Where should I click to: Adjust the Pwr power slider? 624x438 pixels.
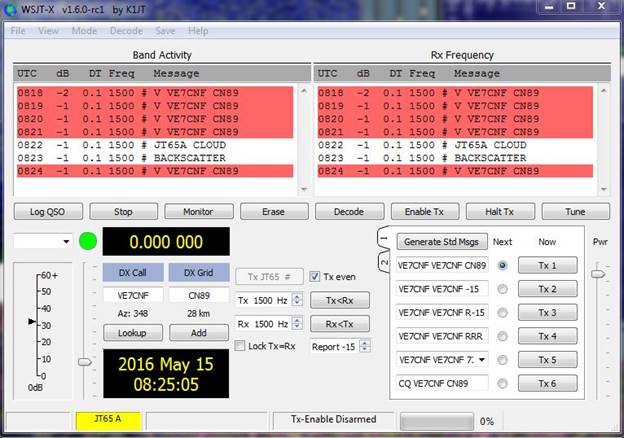598,272
